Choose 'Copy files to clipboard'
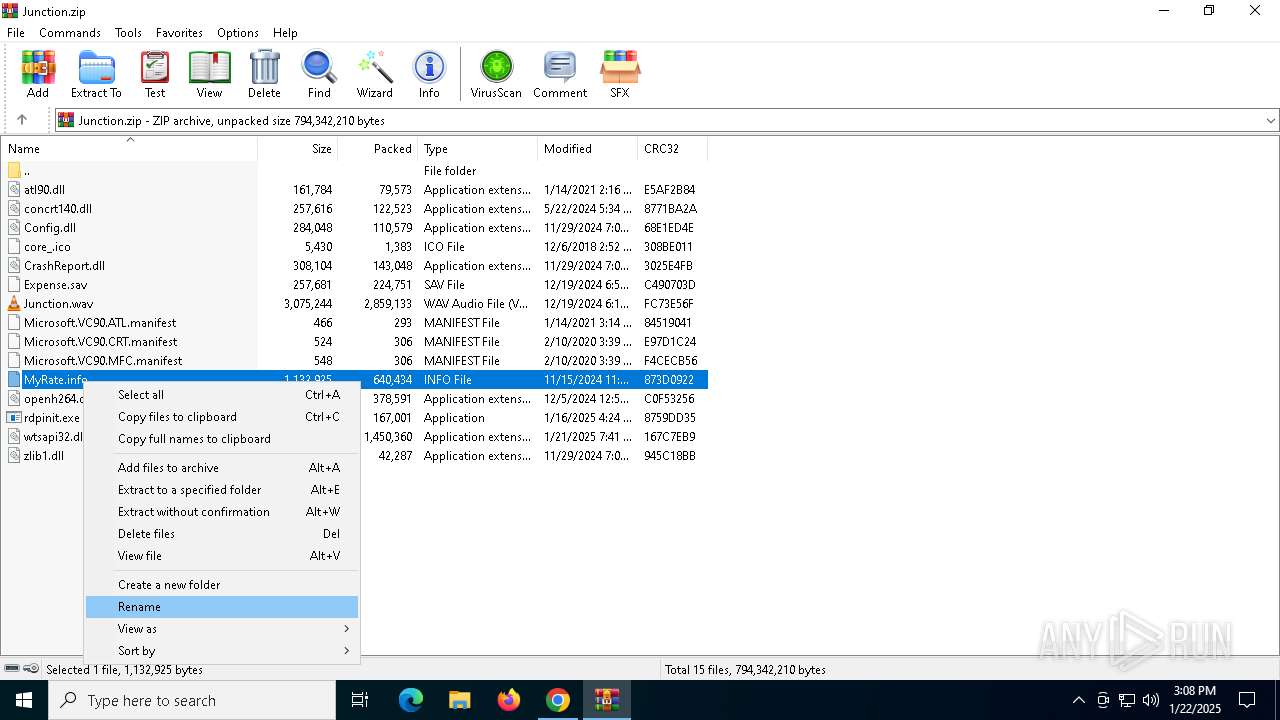This screenshot has width=1280, height=720. point(222,417)
